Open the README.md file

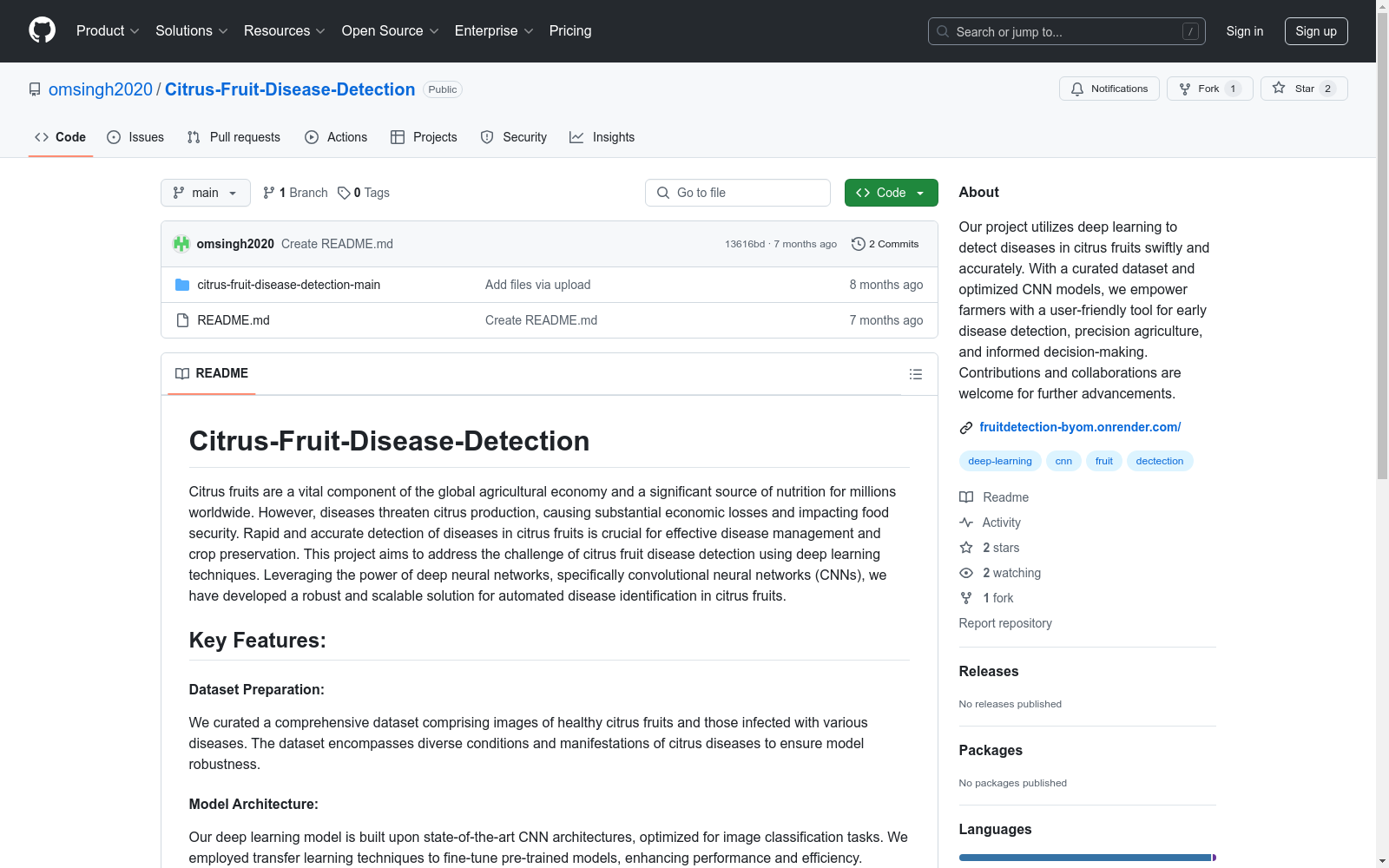tap(234, 320)
